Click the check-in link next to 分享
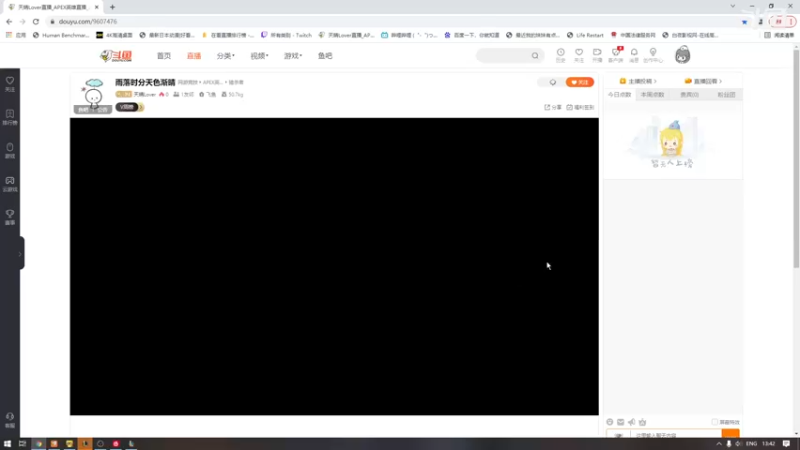 click(580, 107)
